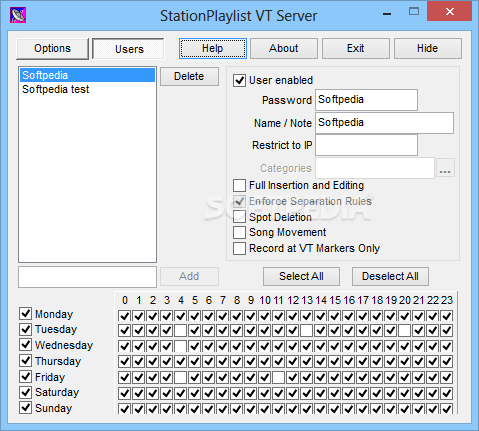Minimize the VT Server window
This screenshot has width=479, height=431.
387,13
